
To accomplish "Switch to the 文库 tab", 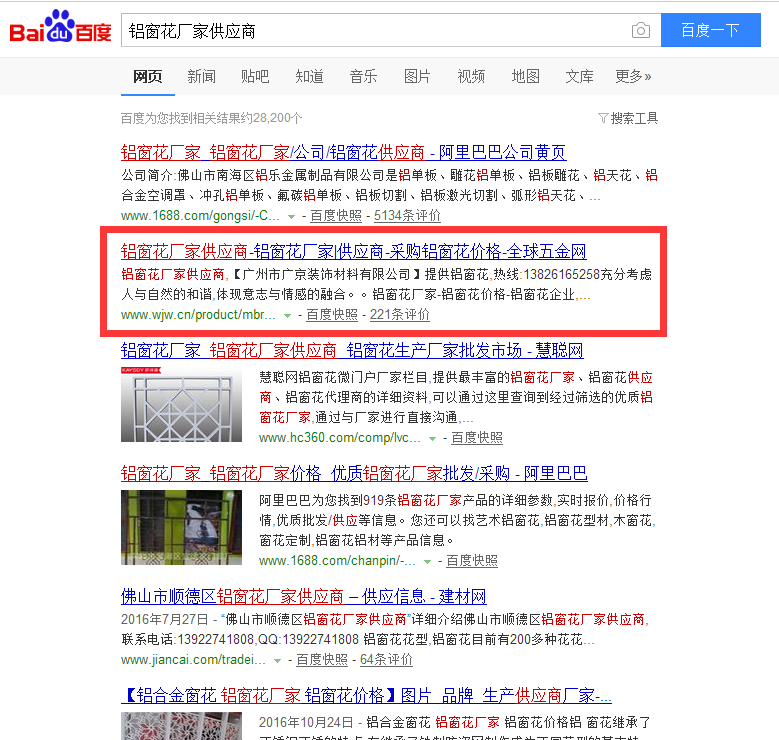I will [x=579, y=77].
